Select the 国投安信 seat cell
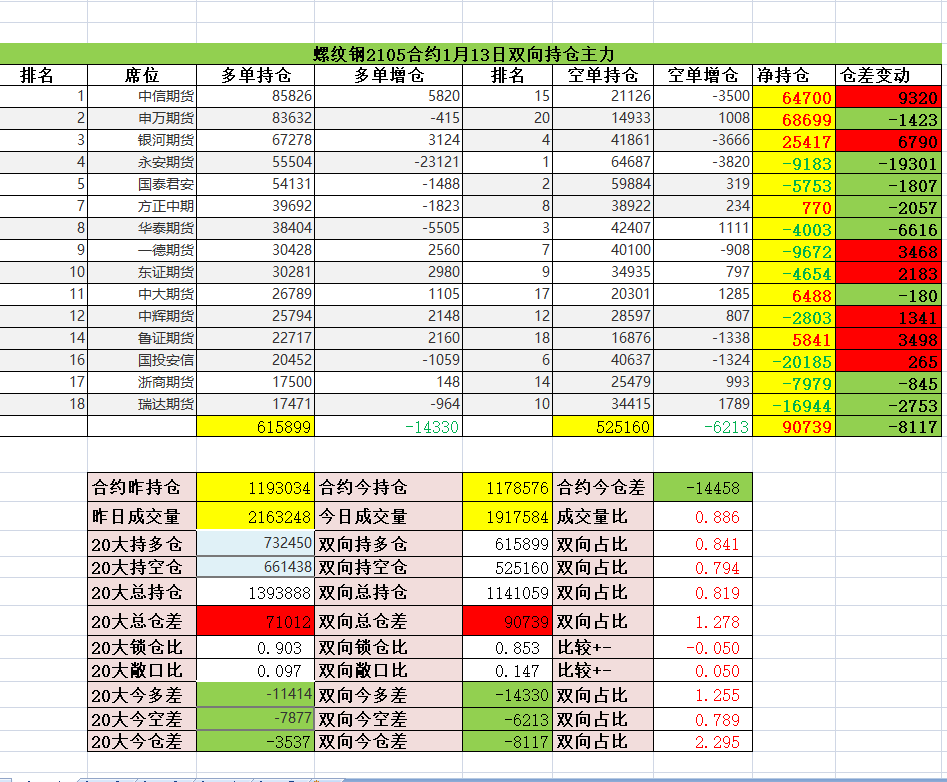 click(x=142, y=361)
